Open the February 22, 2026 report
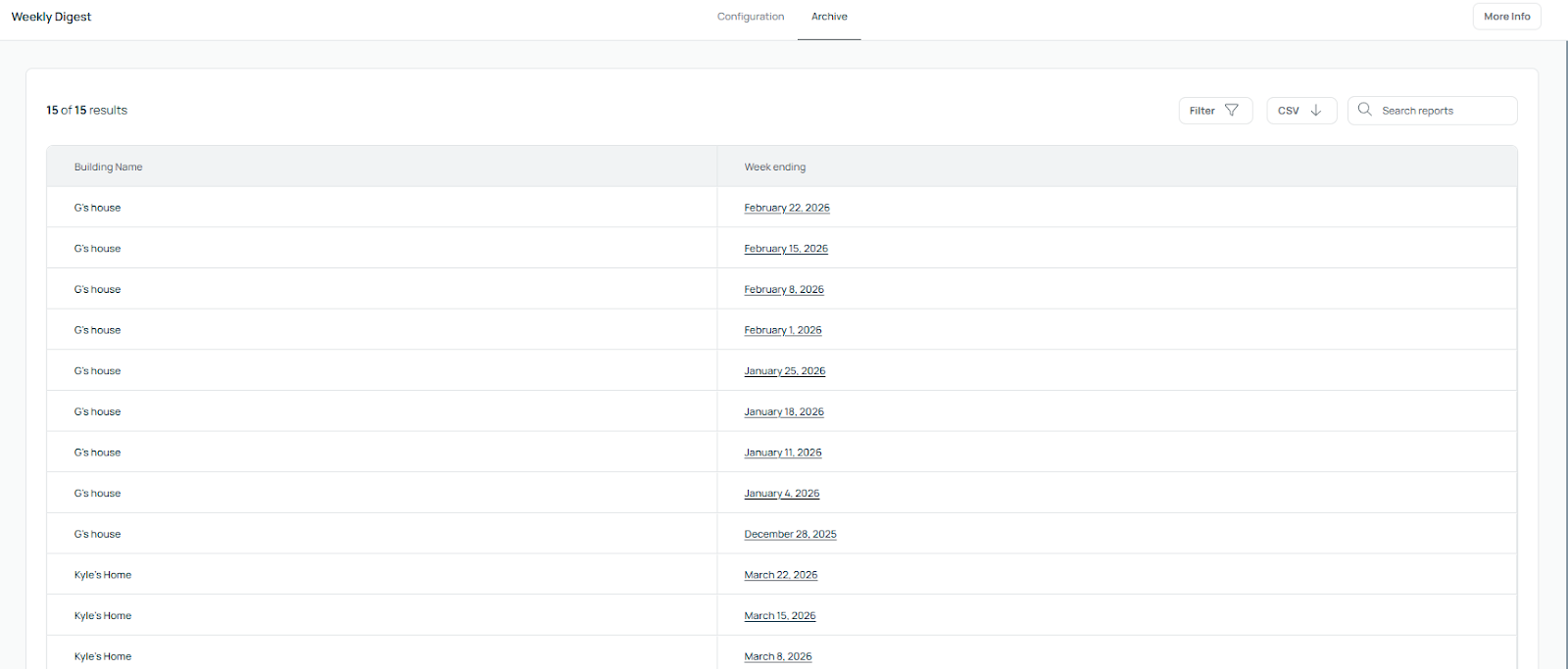 click(786, 208)
